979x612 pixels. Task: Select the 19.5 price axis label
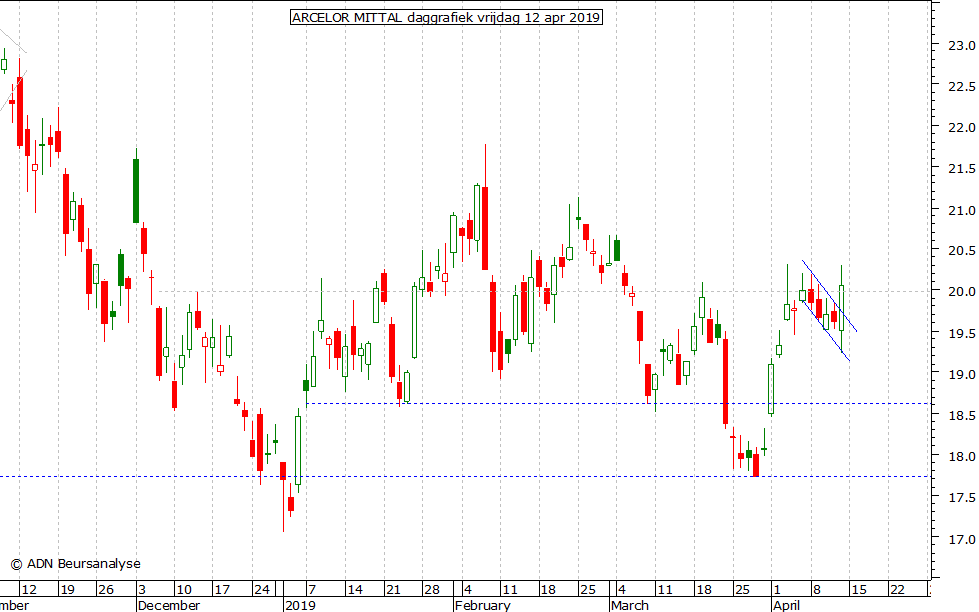tap(962, 333)
